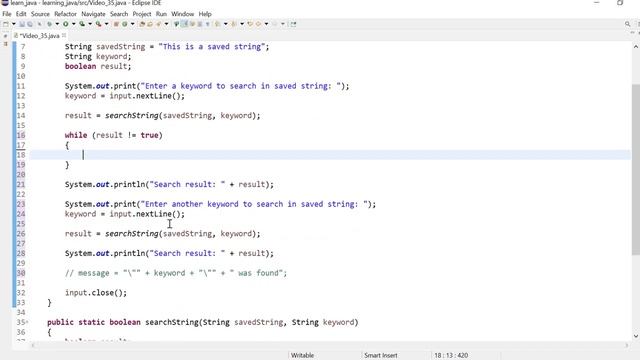This screenshot has width=640, height=360.
Task: Open the Debug configurations dropdown arrow
Action: [x=57, y=24]
